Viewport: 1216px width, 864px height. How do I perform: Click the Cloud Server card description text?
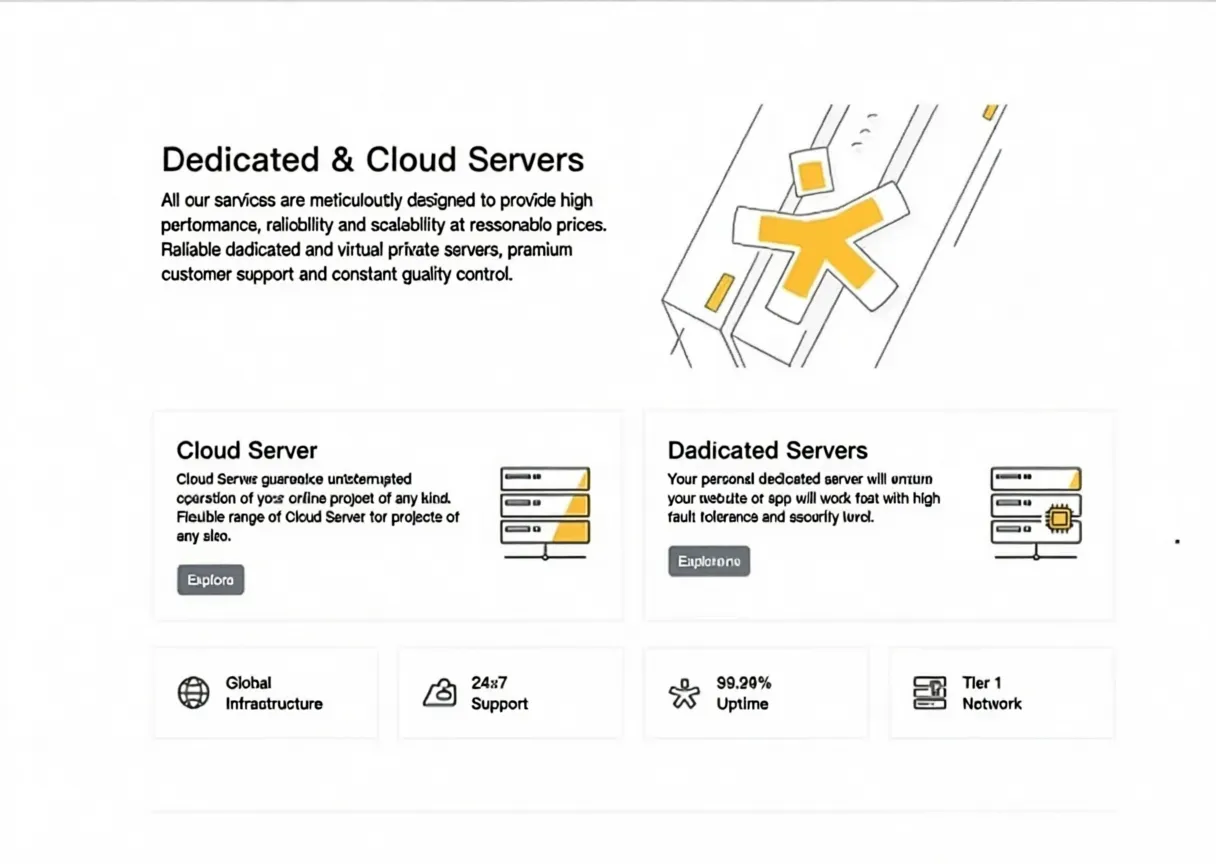click(x=318, y=508)
